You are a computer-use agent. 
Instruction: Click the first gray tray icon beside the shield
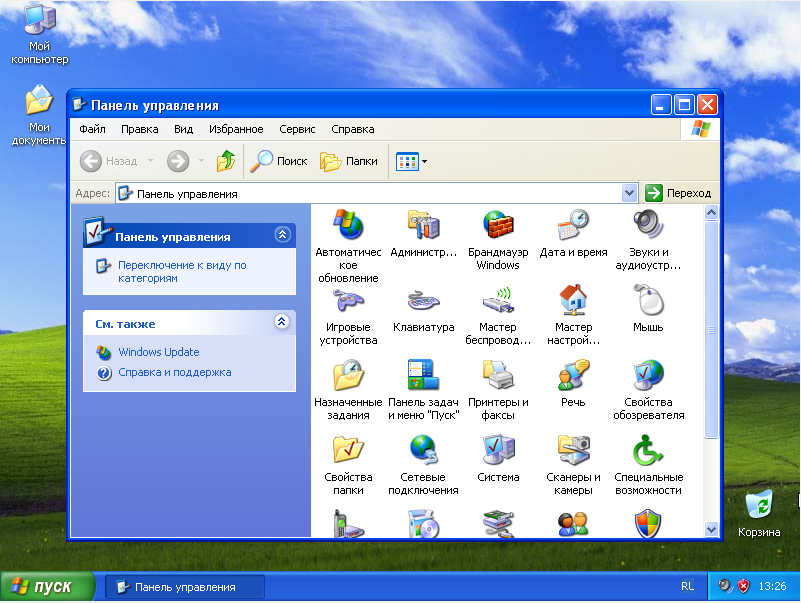[x=724, y=586]
